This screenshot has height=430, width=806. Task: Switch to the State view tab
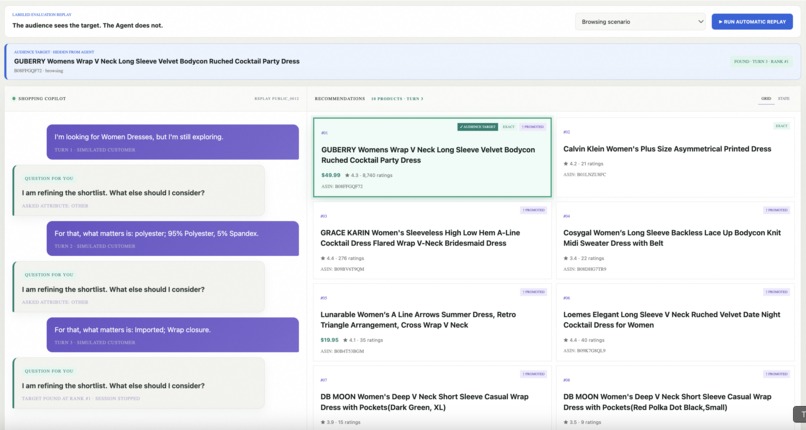point(783,99)
